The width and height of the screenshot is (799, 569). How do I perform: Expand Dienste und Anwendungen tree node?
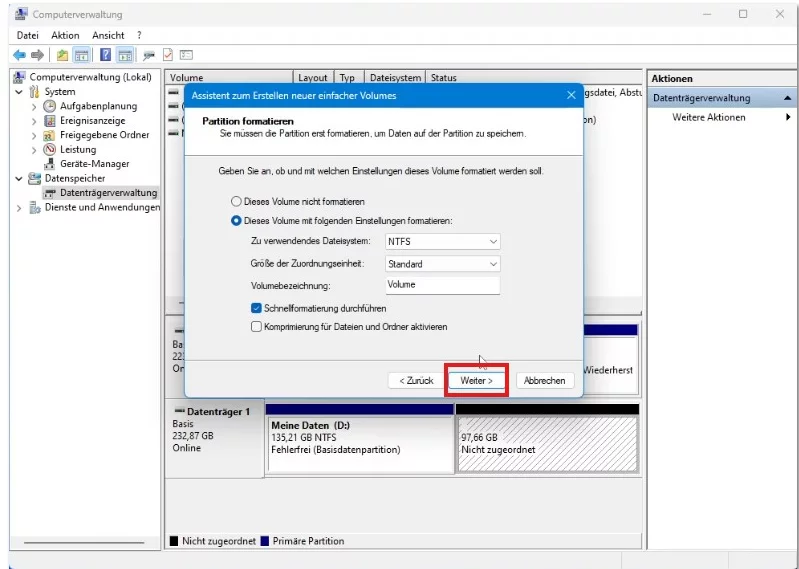[x=19, y=208]
